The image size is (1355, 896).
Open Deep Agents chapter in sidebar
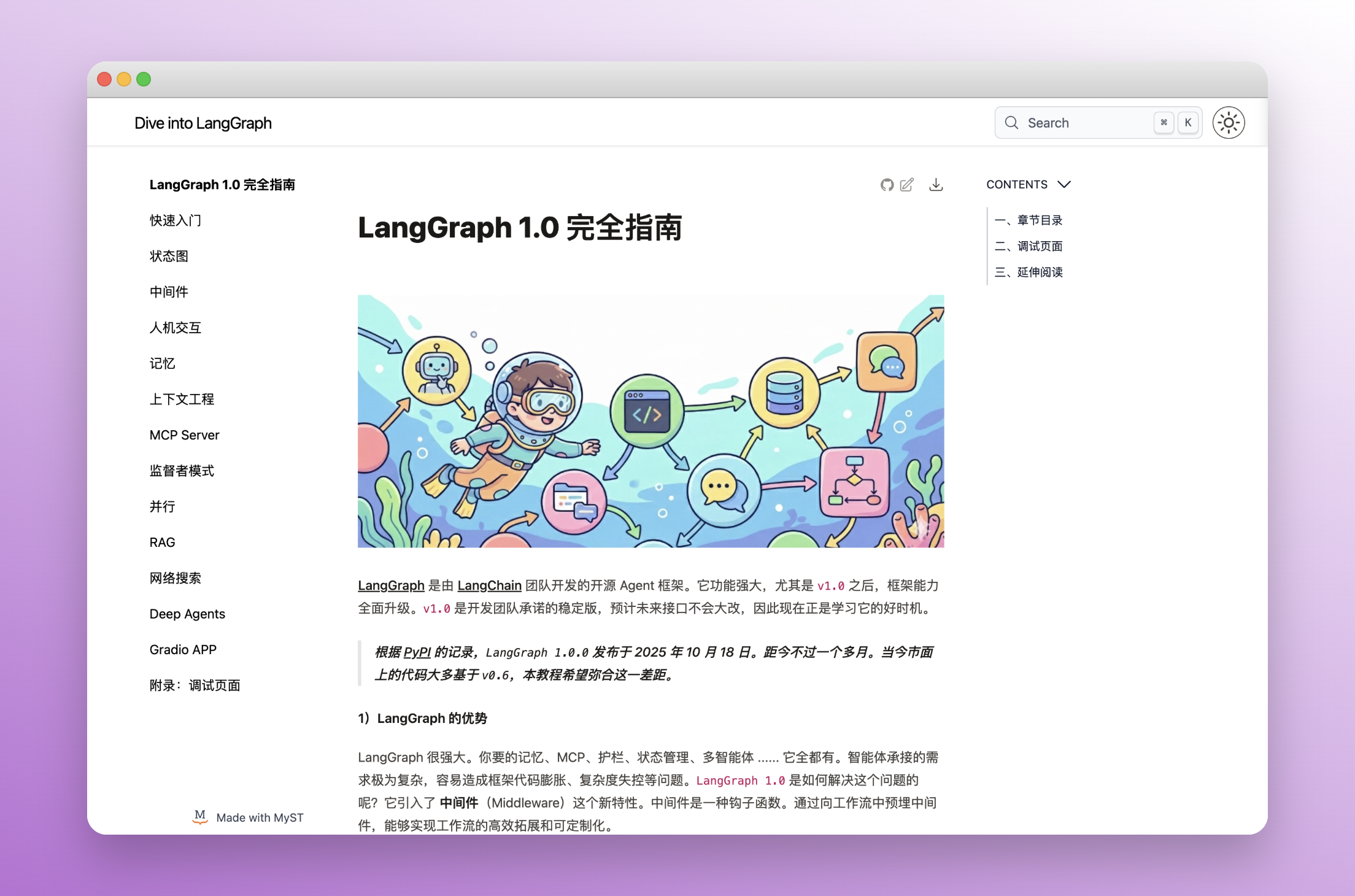(187, 614)
